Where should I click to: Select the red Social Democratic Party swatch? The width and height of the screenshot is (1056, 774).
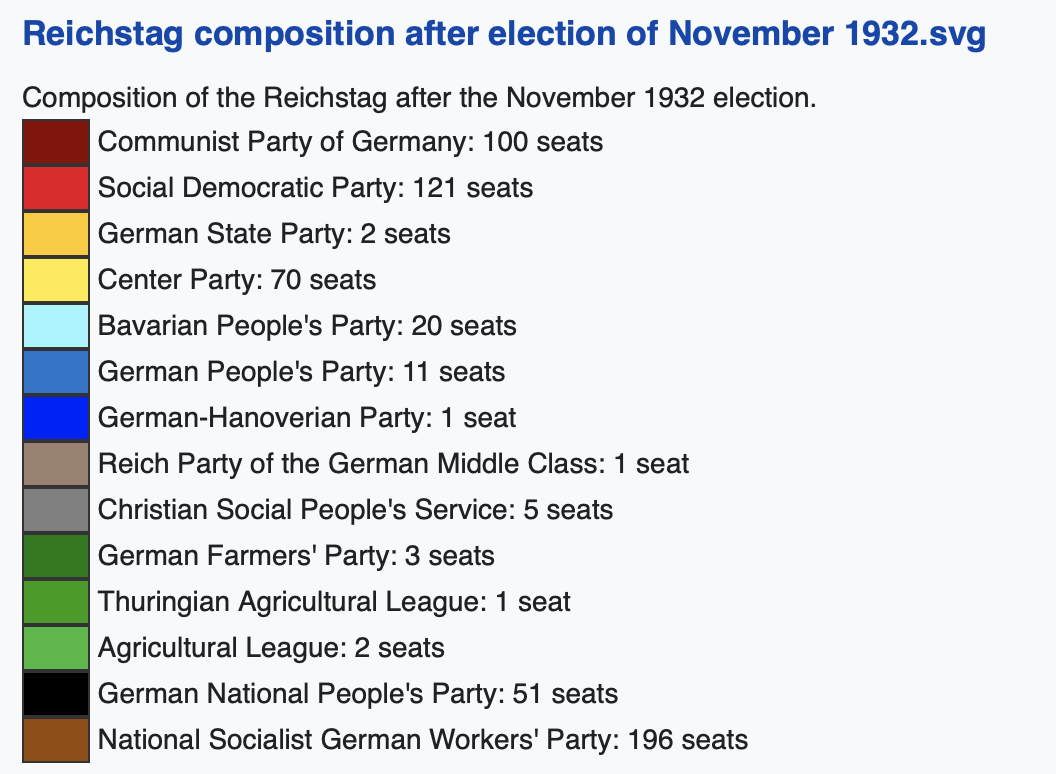click(x=56, y=189)
